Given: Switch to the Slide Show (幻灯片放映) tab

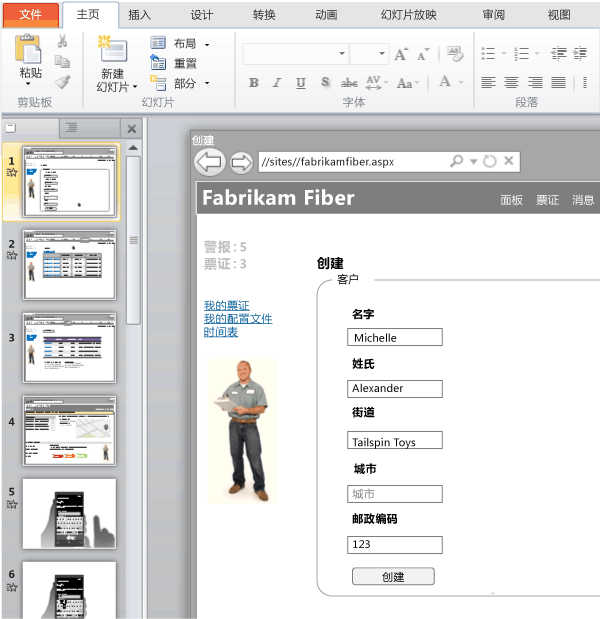Looking at the screenshot, I should pyautogui.click(x=409, y=15).
